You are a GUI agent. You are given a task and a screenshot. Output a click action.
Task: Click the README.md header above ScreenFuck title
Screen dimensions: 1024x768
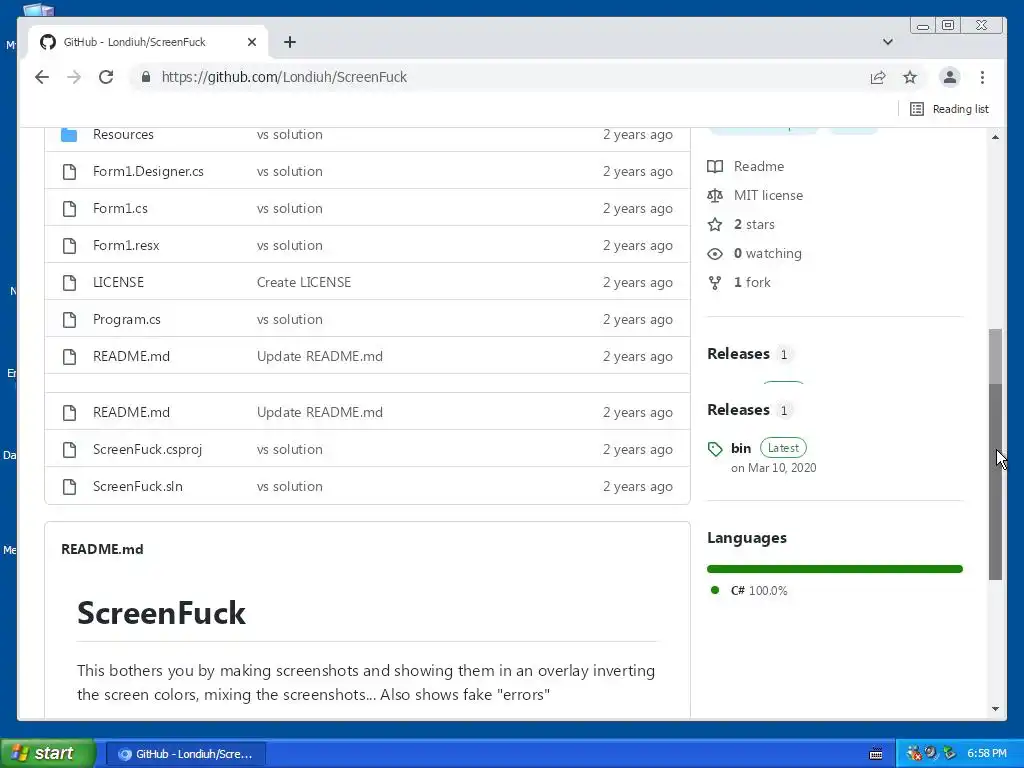coord(102,549)
